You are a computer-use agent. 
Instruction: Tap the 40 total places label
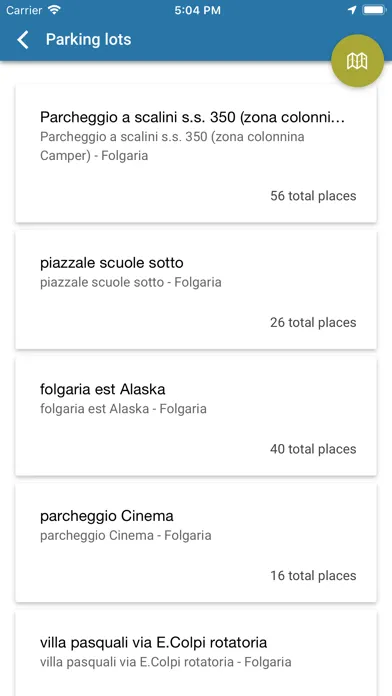tap(313, 449)
